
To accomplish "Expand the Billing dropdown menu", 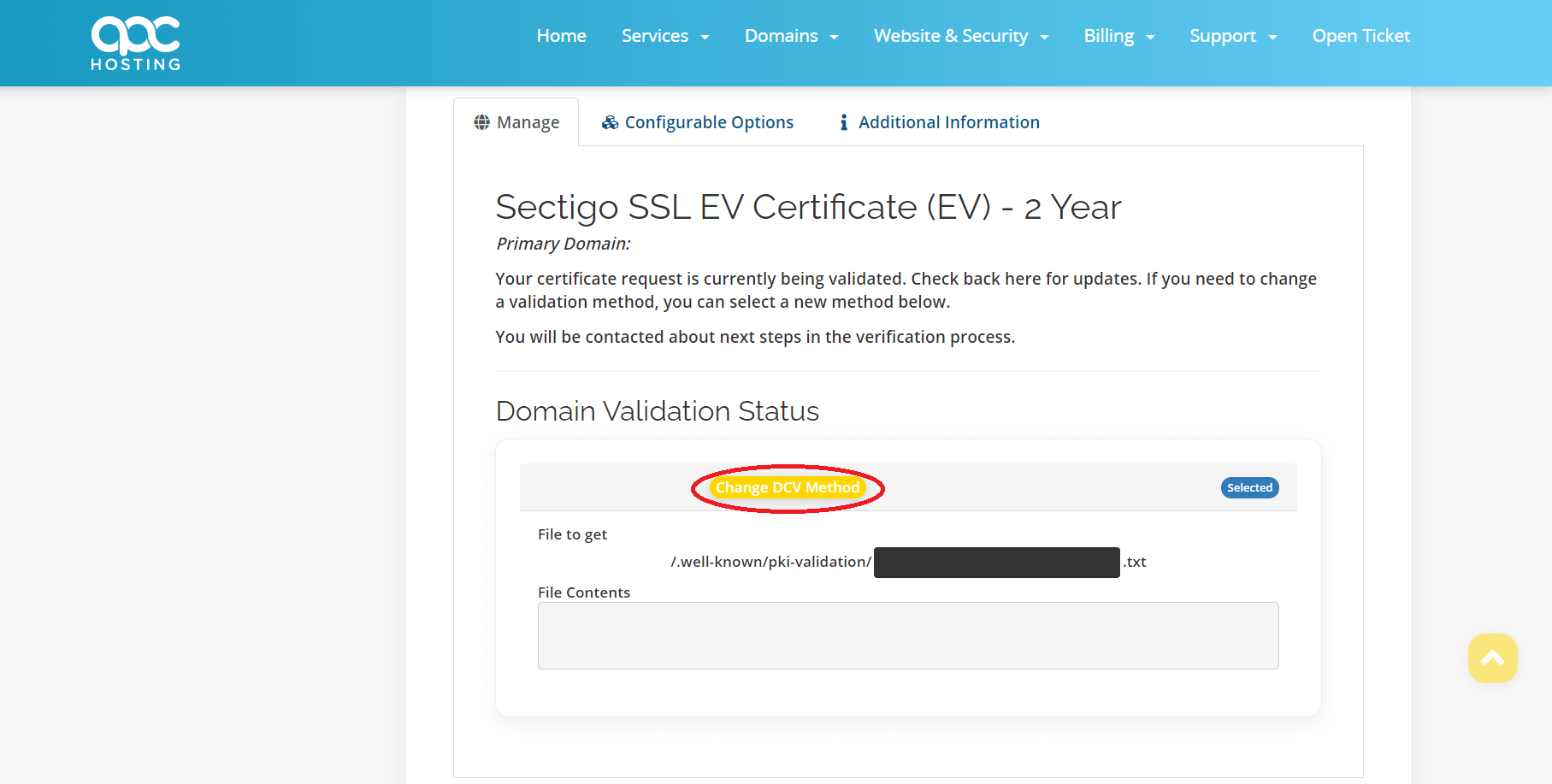I will (x=1119, y=36).
